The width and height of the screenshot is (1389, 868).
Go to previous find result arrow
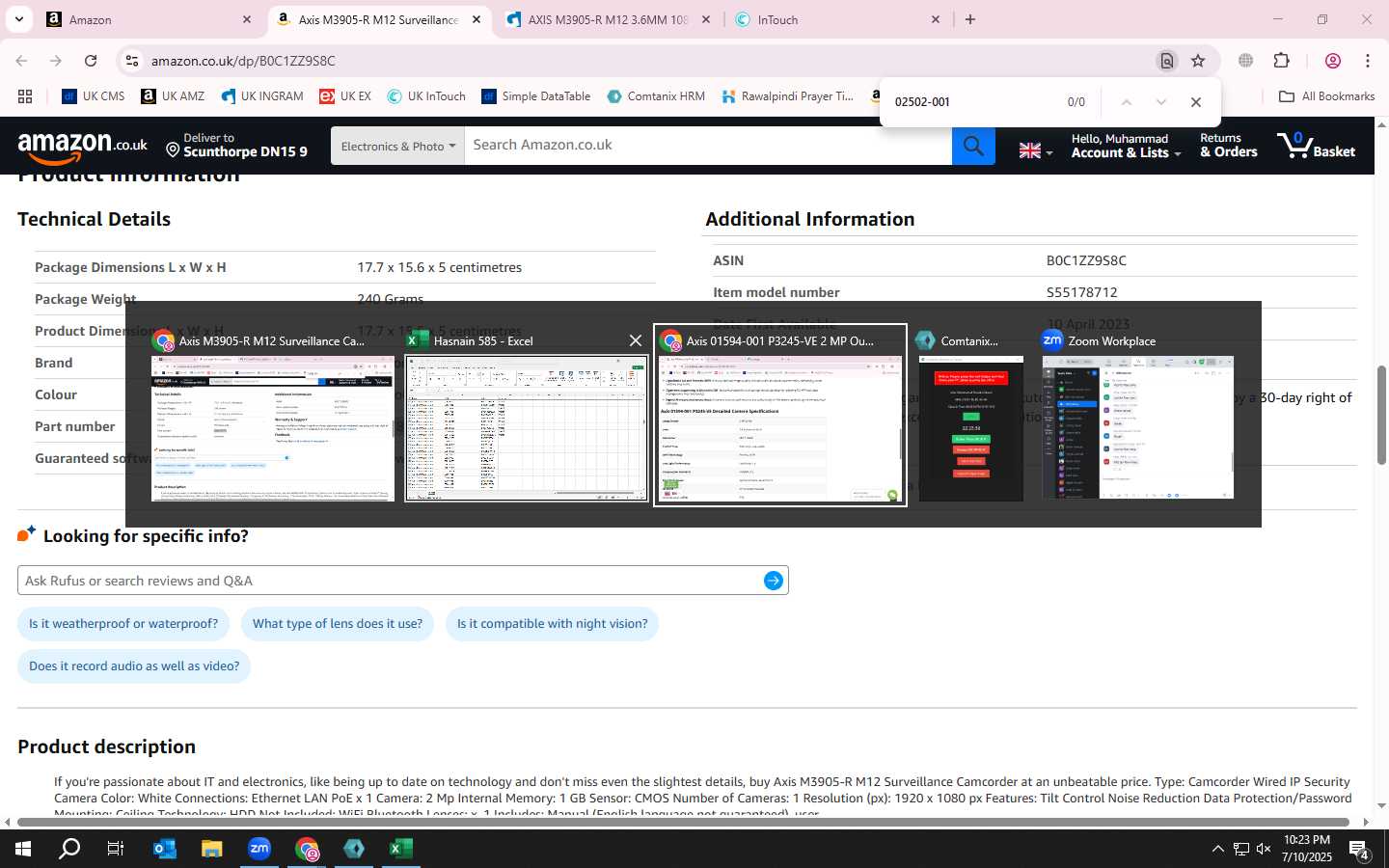[x=1126, y=102]
